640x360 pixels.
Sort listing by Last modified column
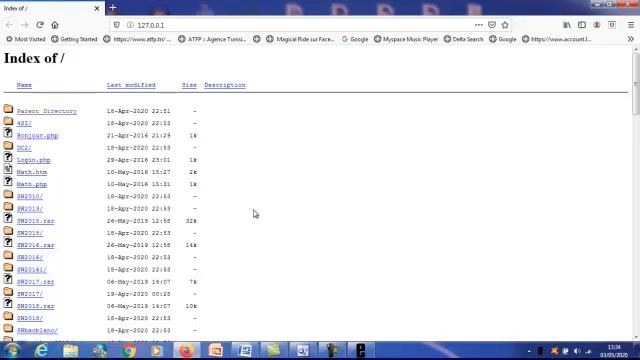tap(131, 85)
